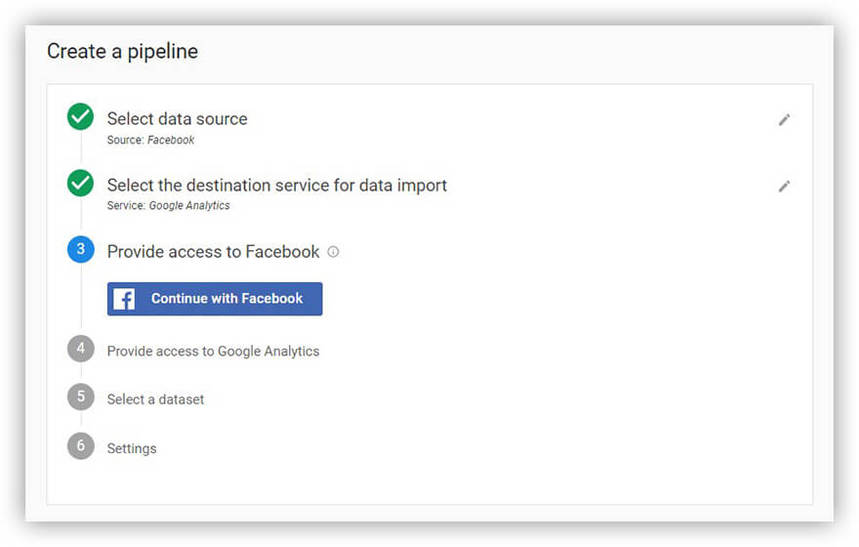Screen dimensions: 859x547
Task: Edit the data source with pencil icon
Action: [x=784, y=120]
